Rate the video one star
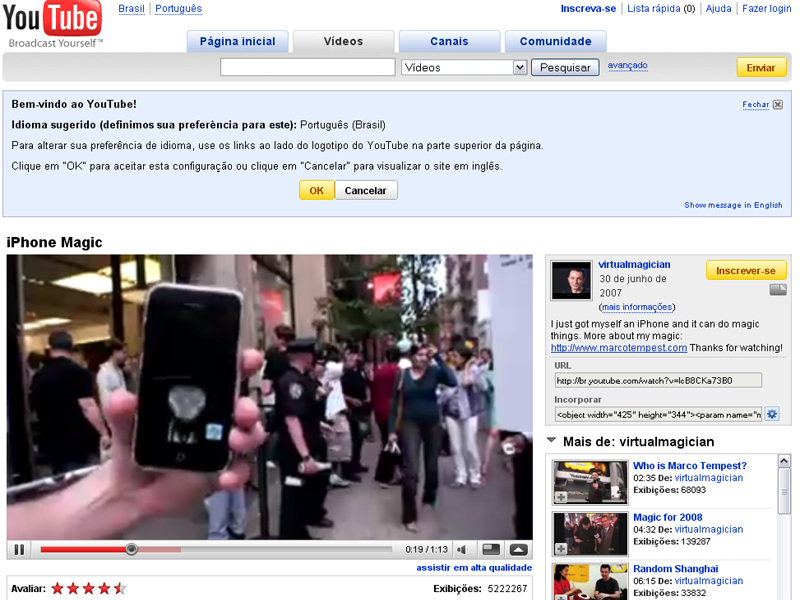800x600 pixels. click(58, 589)
